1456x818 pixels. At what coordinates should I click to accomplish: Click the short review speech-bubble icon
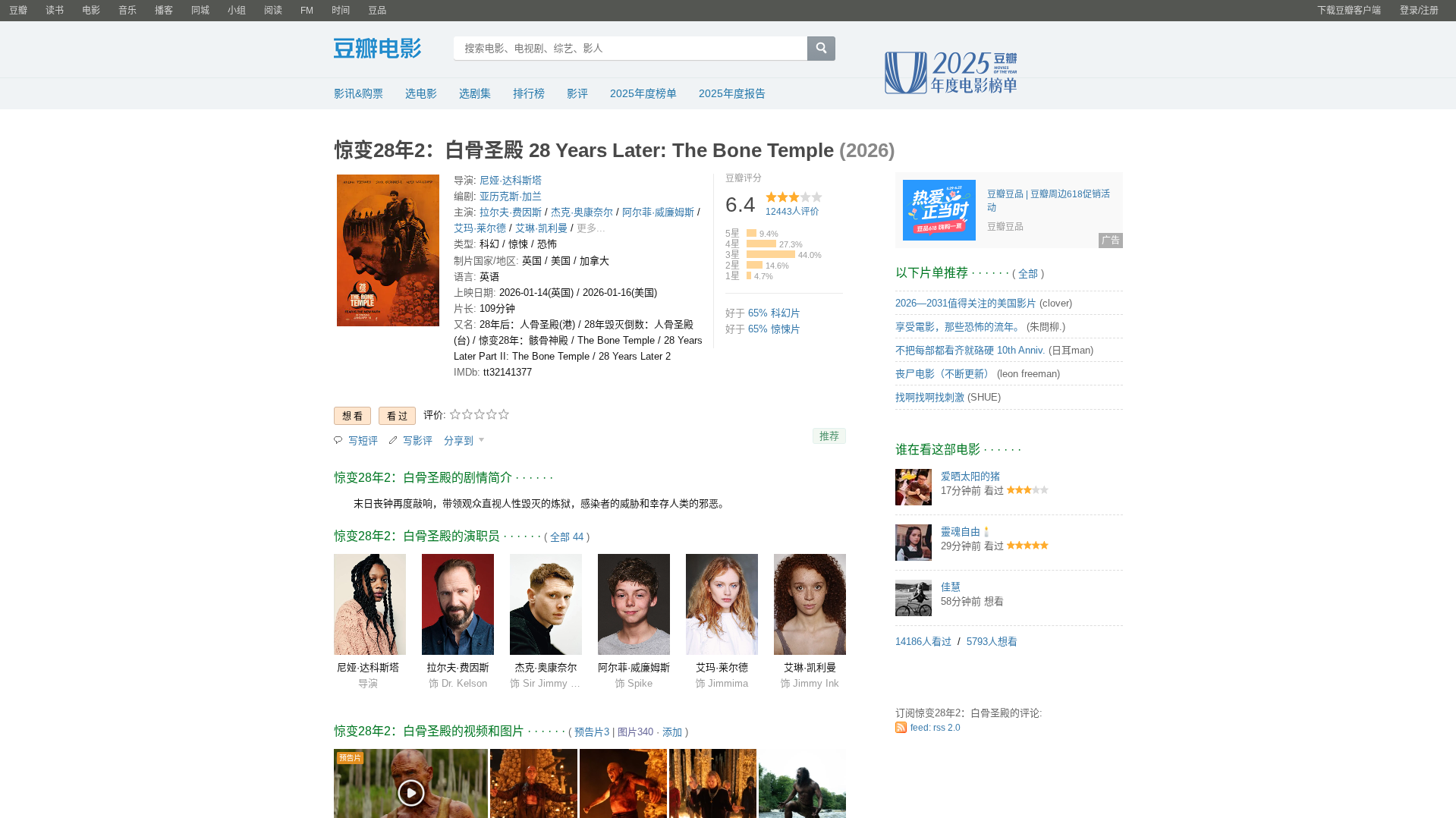[x=338, y=440]
